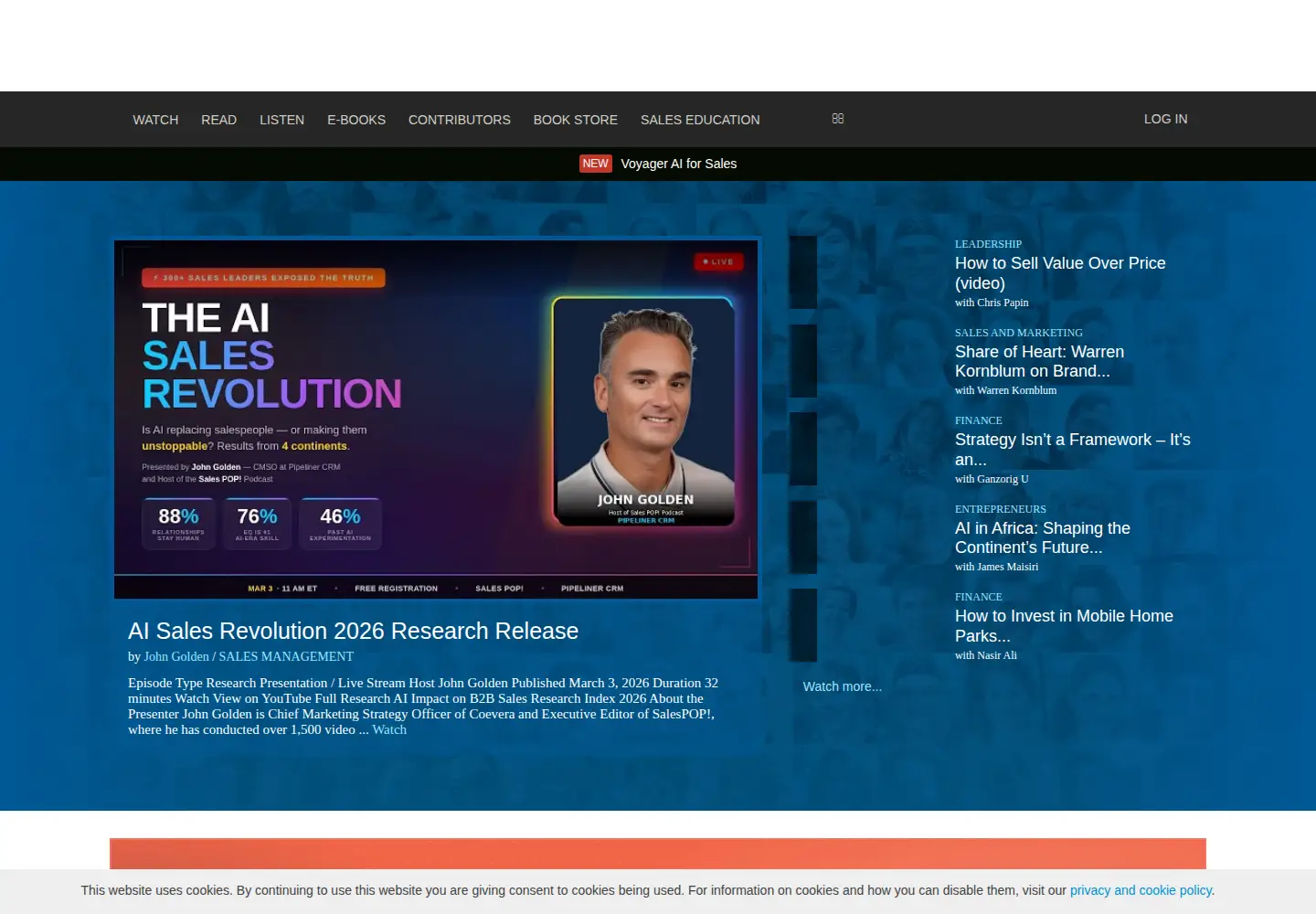Click the Watch link ending the episode description
1316x914 pixels.
point(389,729)
